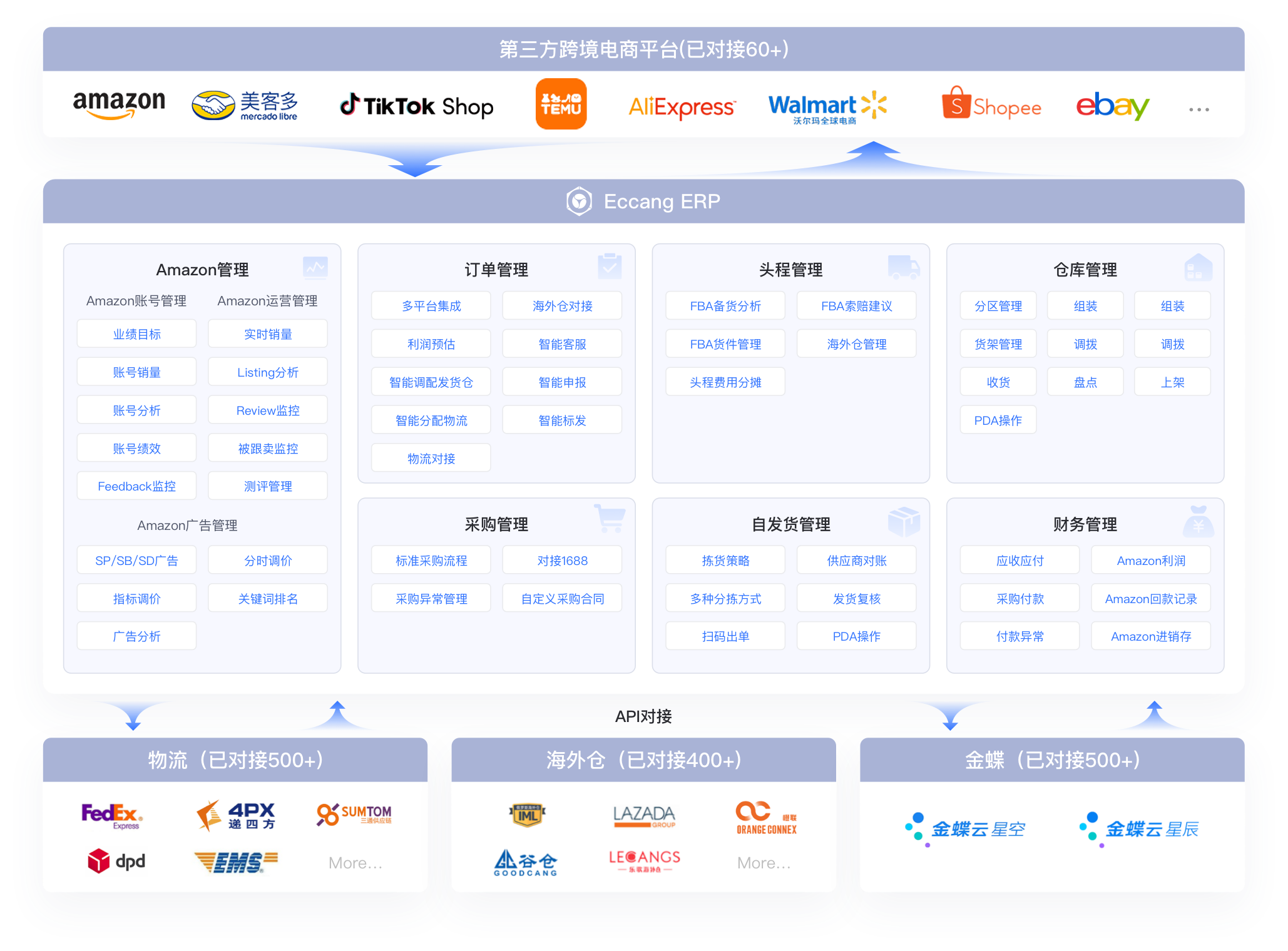Select the Walmart 沃尔玛全球电商 logo
This screenshot has width=1288, height=951.
[x=827, y=106]
